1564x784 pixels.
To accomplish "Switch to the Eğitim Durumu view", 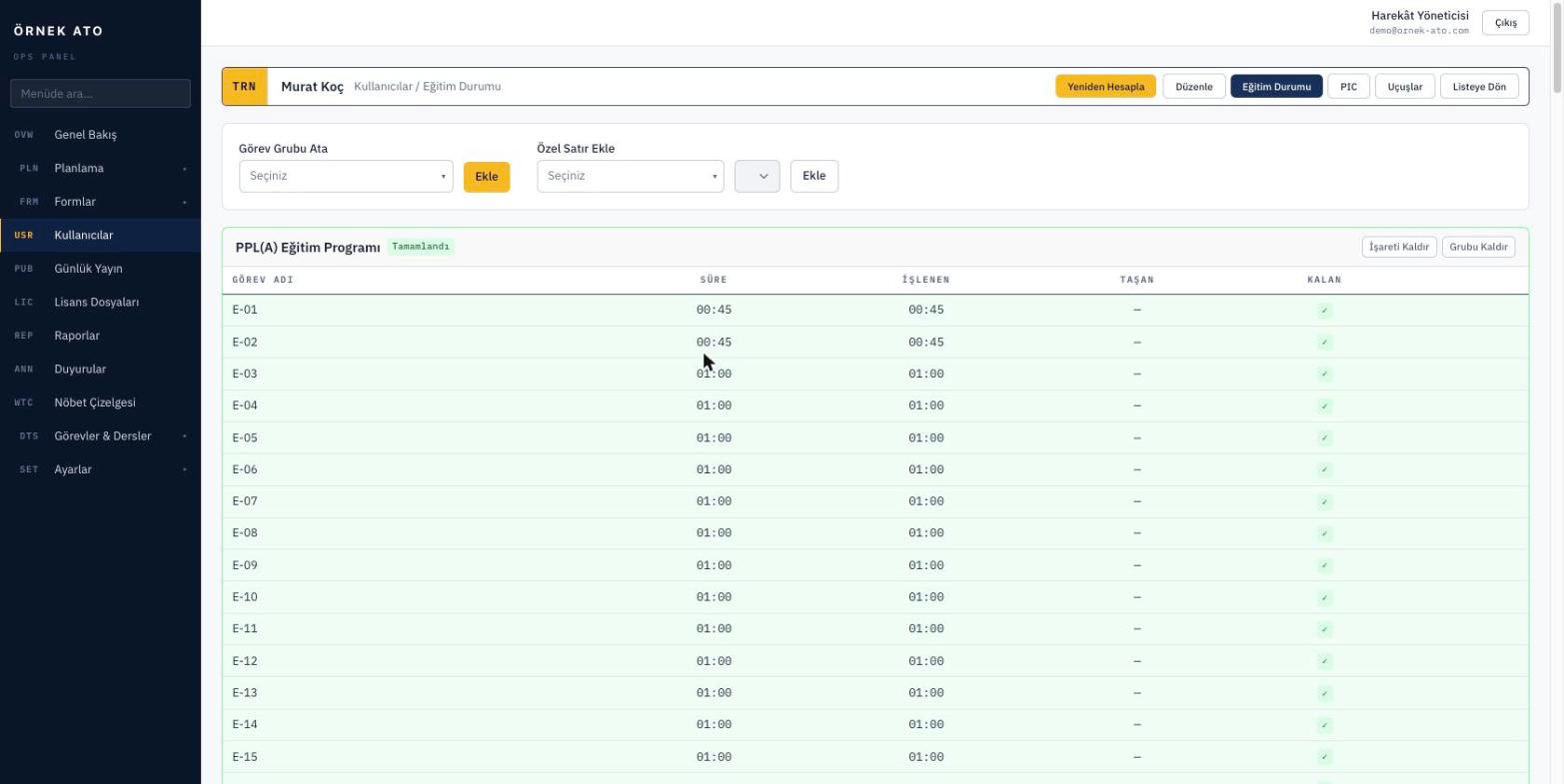I will (x=1276, y=87).
